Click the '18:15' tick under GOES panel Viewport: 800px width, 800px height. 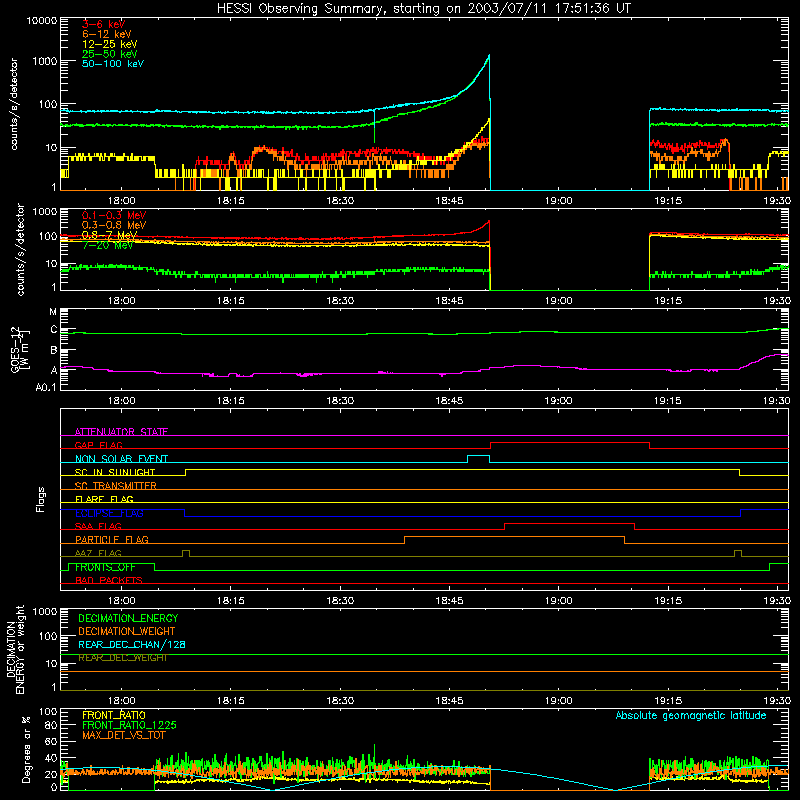pyautogui.click(x=231, y=401)
